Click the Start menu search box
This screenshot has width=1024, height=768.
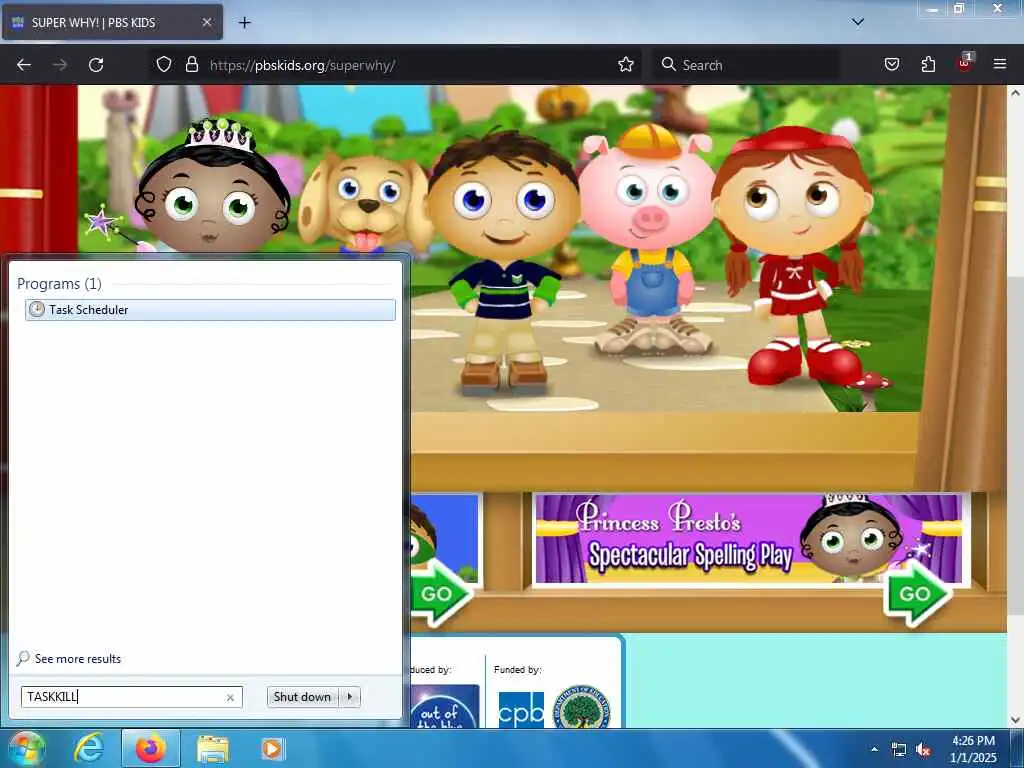point(131,697)
